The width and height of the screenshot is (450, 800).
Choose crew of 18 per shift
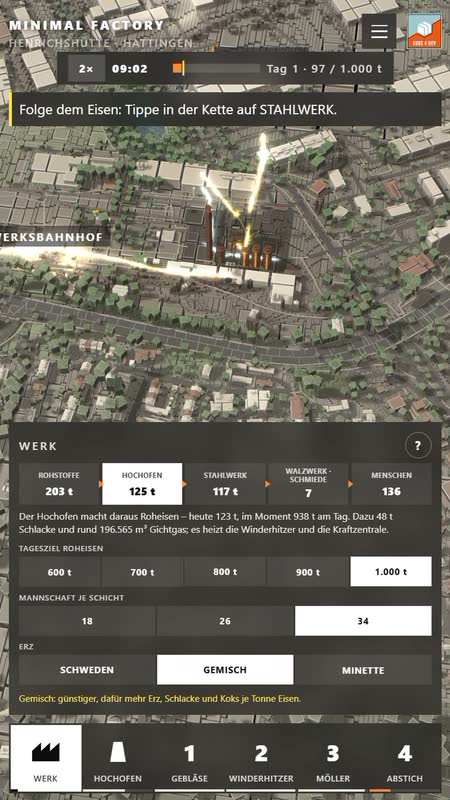pos(87,621)
